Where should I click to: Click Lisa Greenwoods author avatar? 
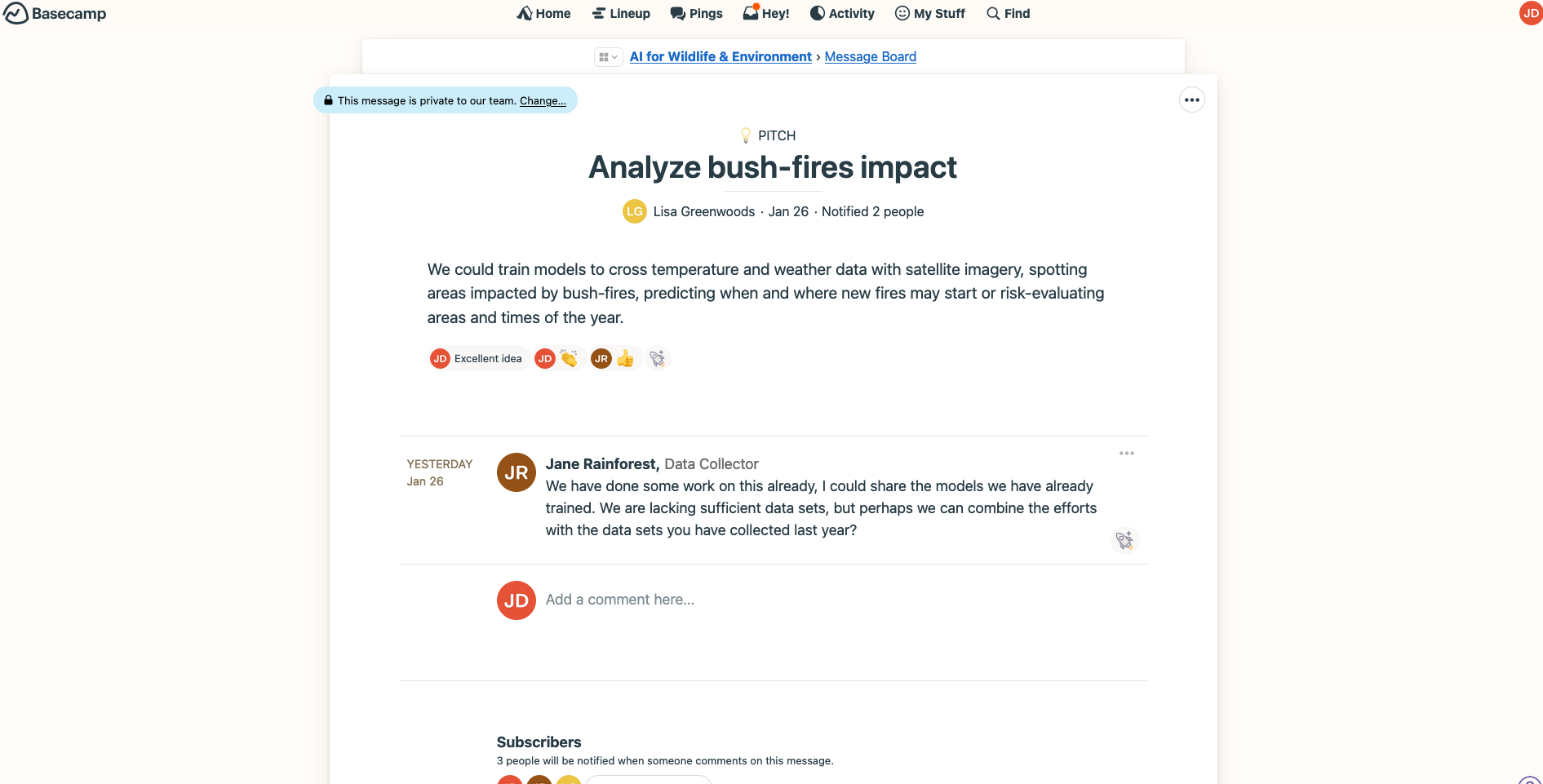(634, 211)
